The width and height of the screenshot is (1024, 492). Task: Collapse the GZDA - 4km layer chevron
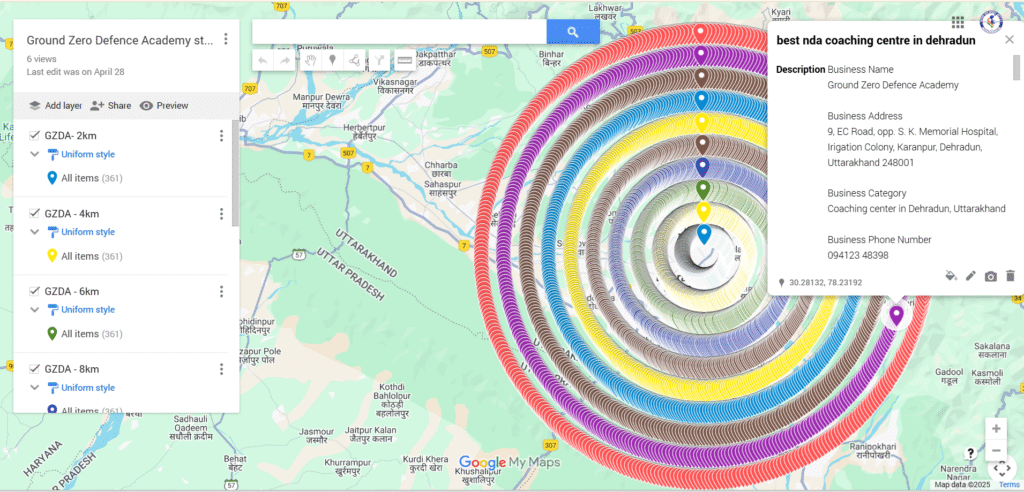click(x=35, y=232)
